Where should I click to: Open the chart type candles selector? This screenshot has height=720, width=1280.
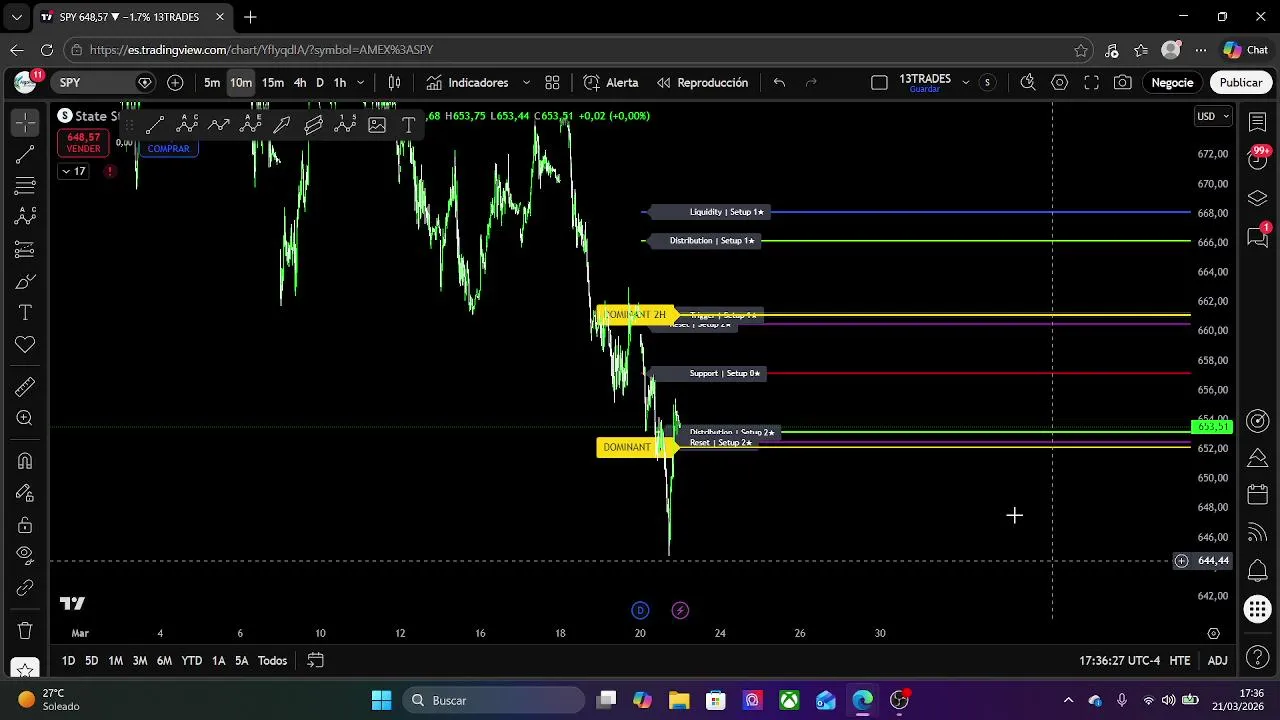[395, 83]
